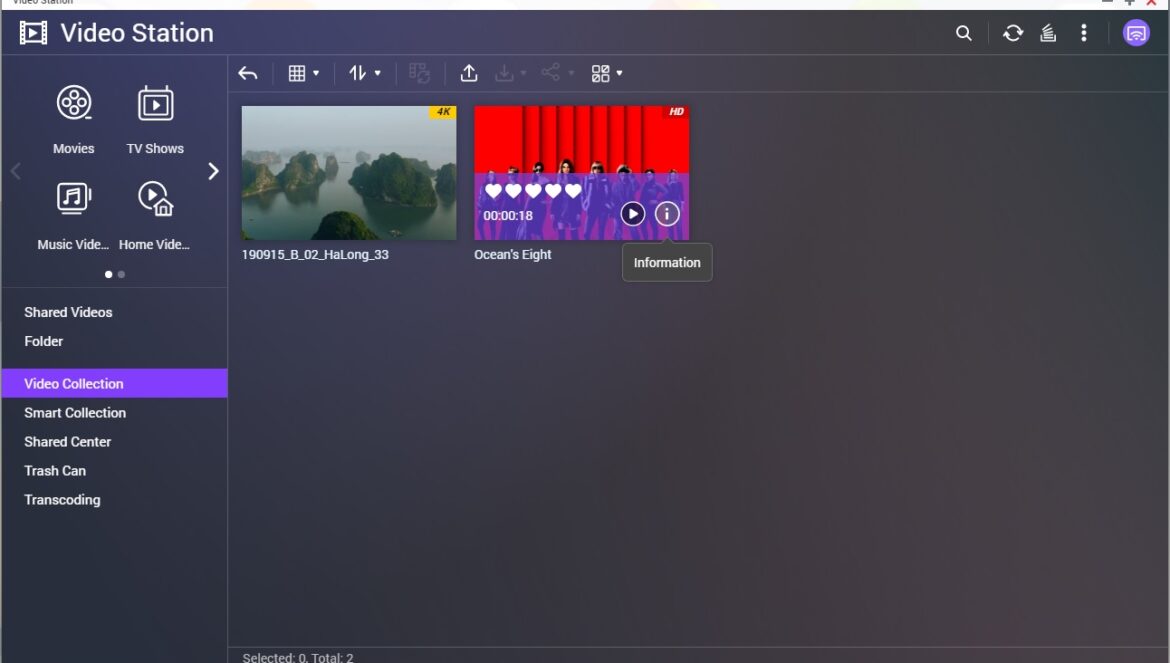Click the multi-select toolbar icon

click(419, 73)
